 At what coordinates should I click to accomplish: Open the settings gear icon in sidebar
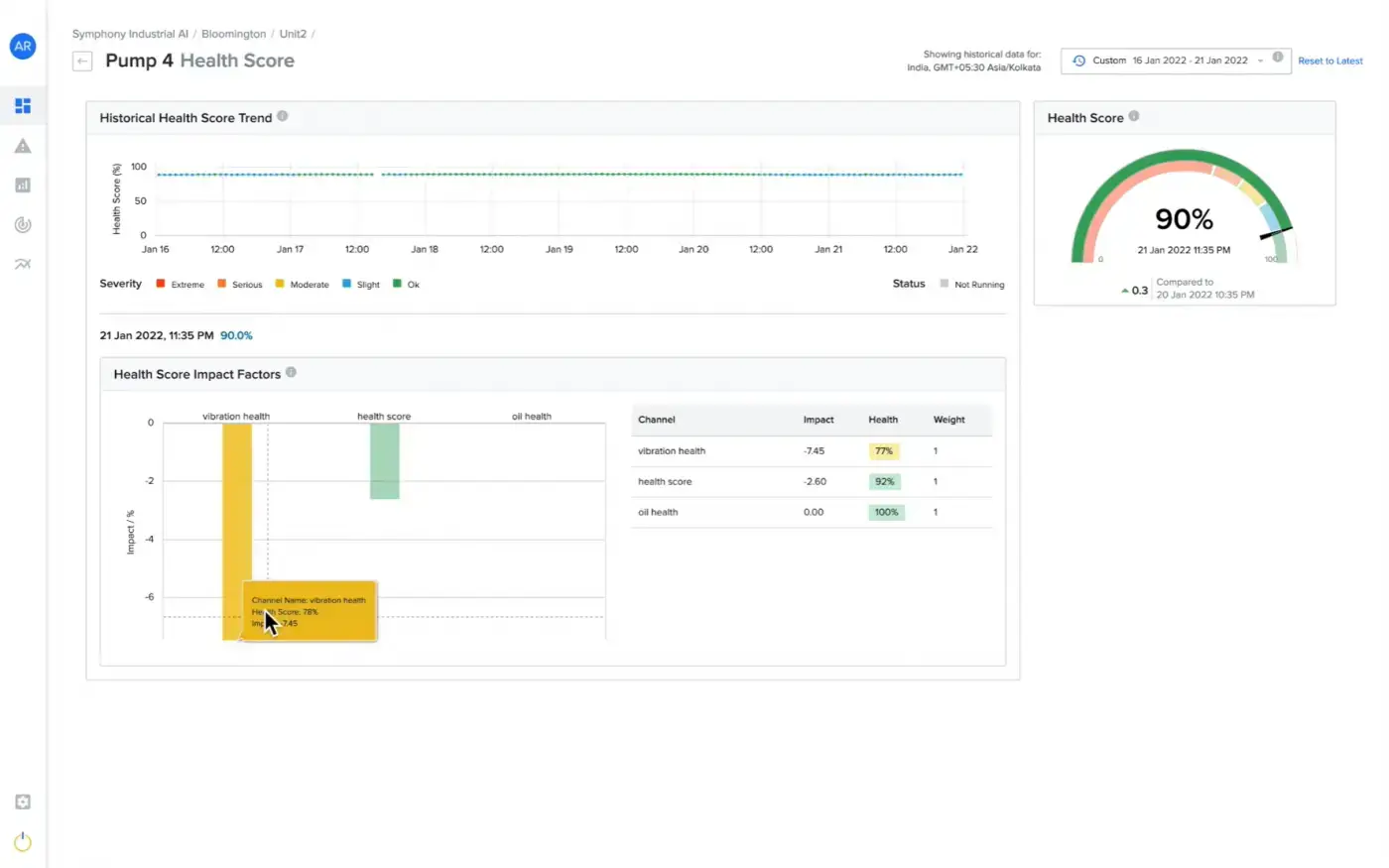[23, 802]
